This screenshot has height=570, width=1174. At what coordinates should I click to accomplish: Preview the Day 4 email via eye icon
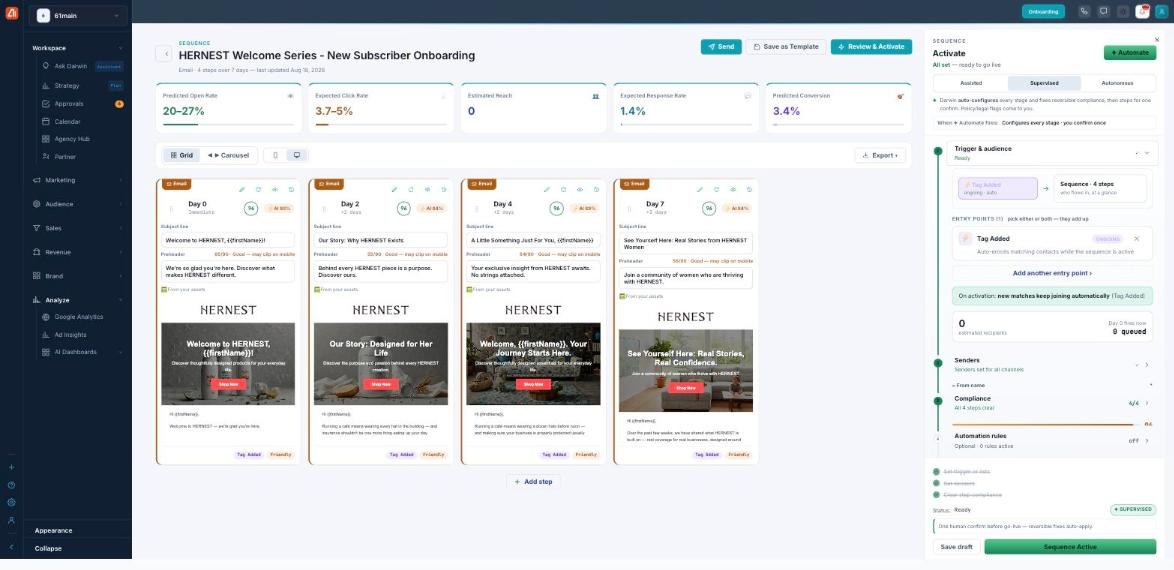pos(580,190)
